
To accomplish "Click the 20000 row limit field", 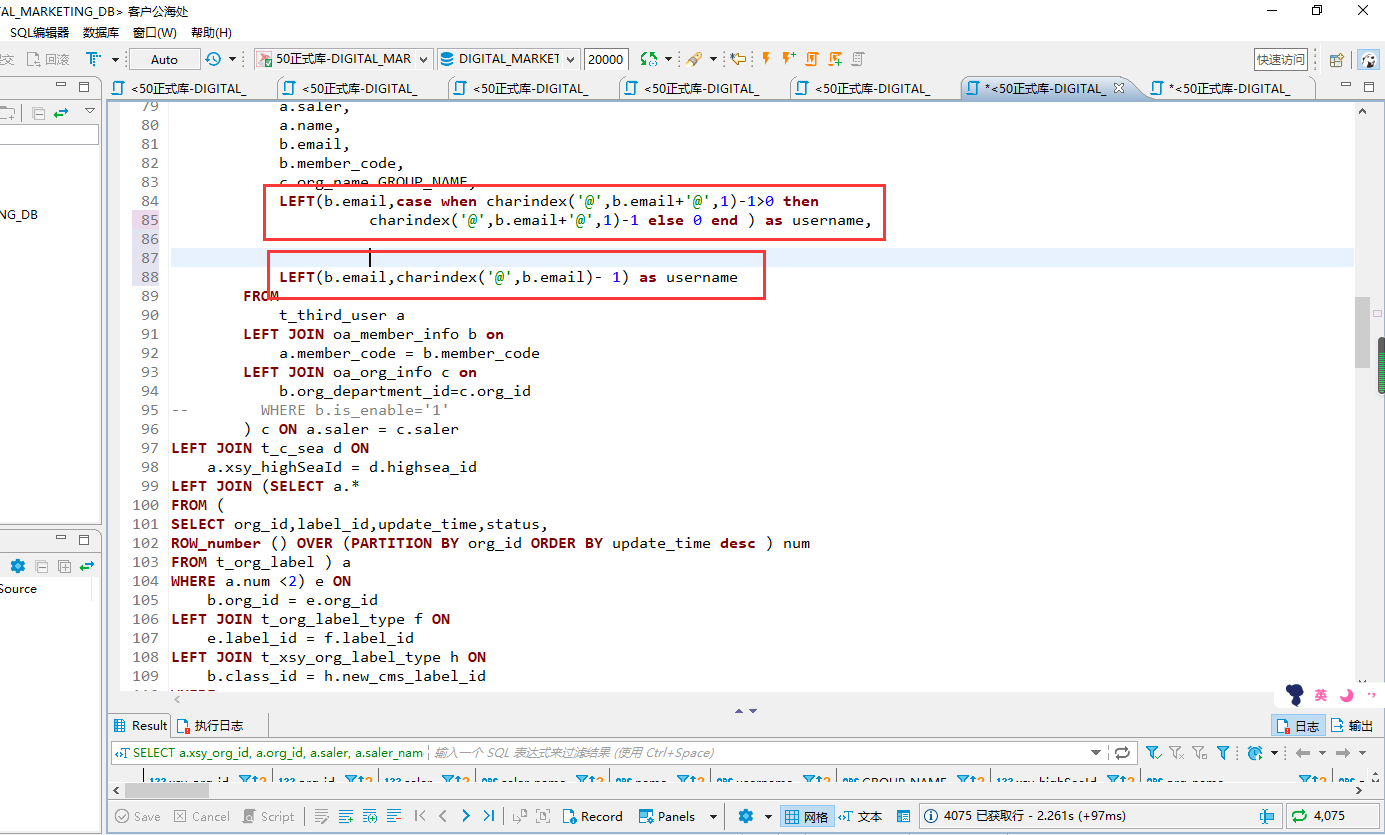I will coord(606,59).
